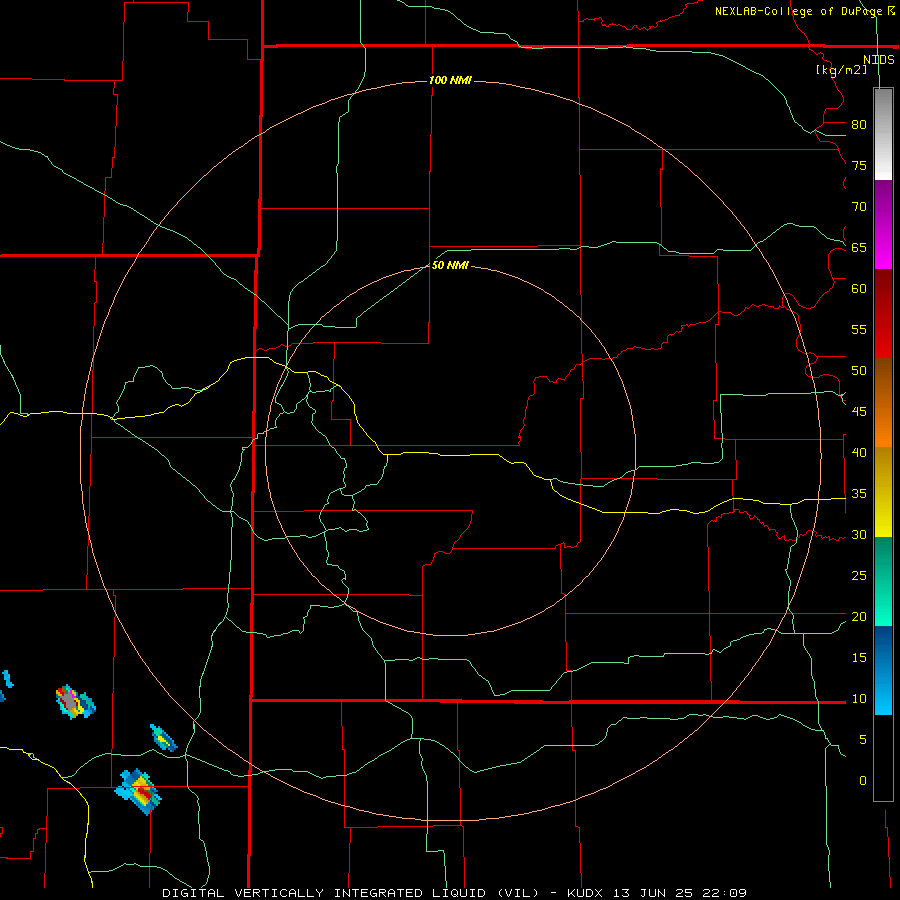The width and height of the screenshot is (900, 900).
Task: Click the NIDS label above the scale
Action: pos(879,60)
